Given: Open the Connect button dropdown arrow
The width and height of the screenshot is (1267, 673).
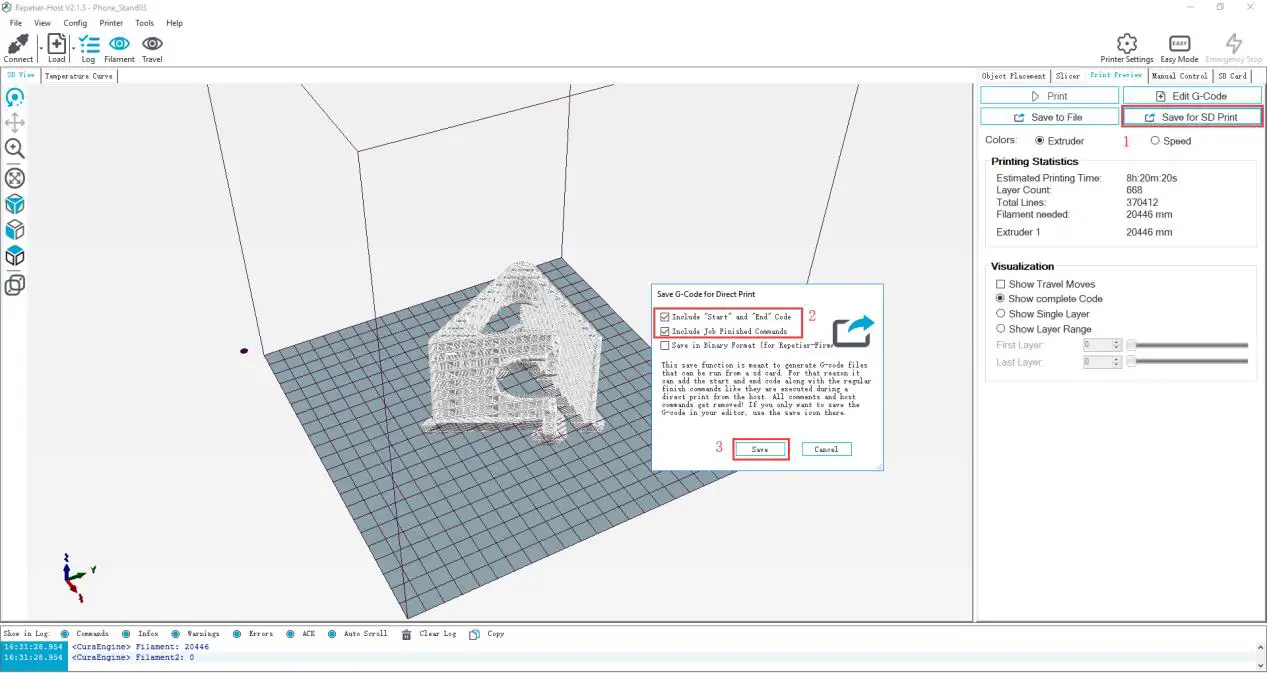Looking at the screenshot, I should (x=40, y=47).
